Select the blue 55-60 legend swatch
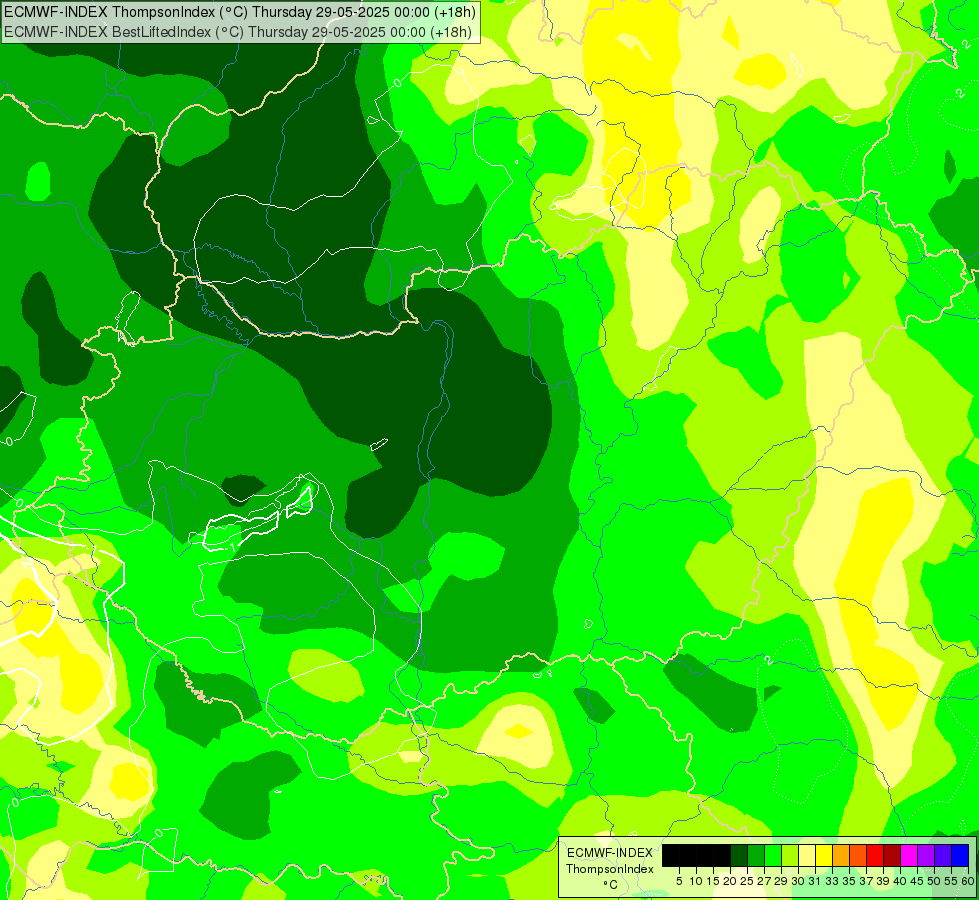Screen dimensions: 979x900 coord(960,855)
